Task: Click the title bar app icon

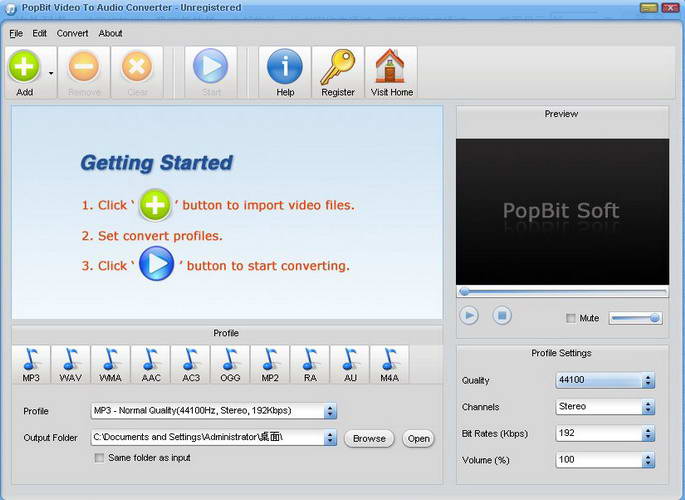Action: tap(10, 8)
